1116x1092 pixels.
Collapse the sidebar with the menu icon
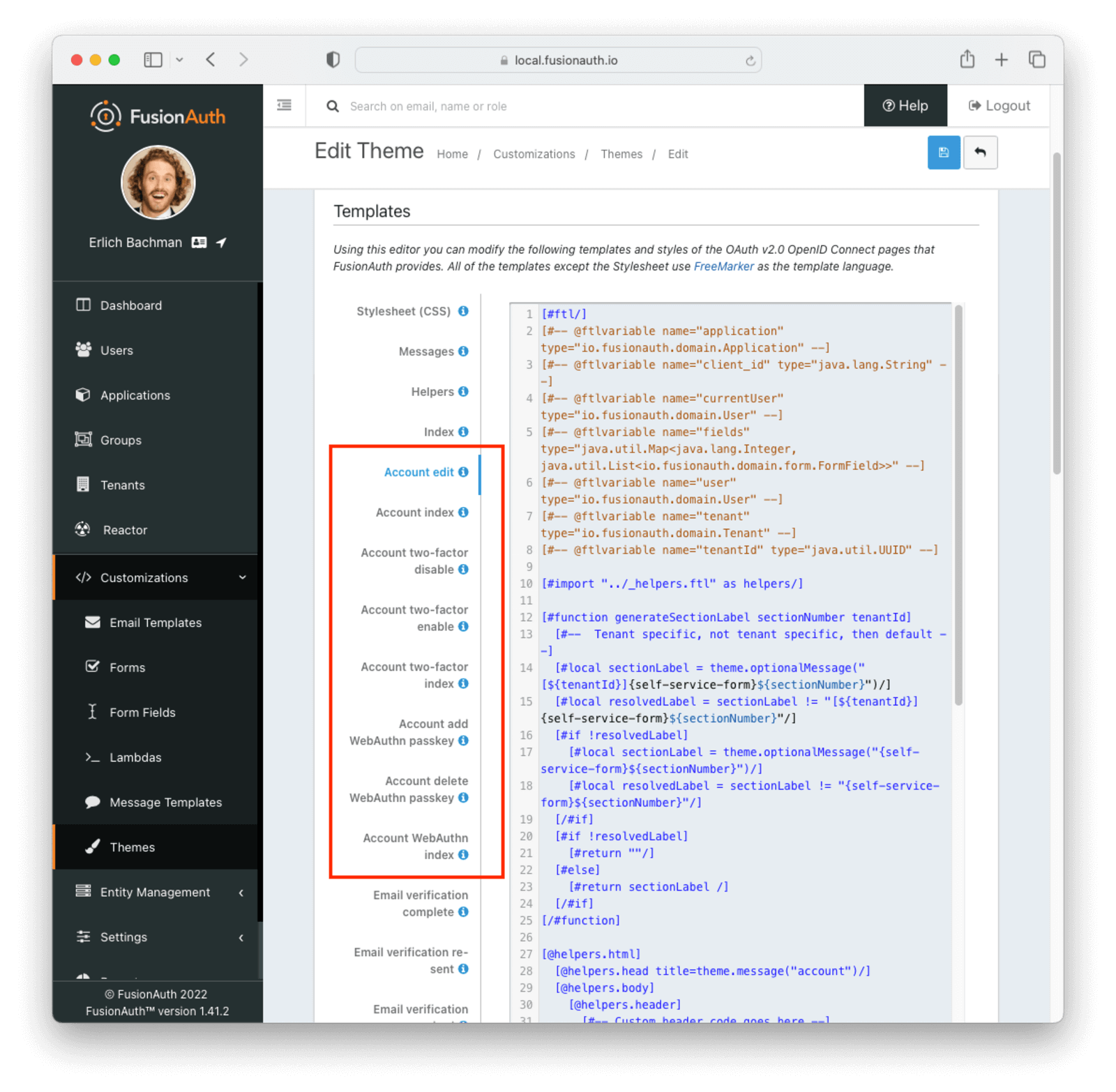coord(284,105)
